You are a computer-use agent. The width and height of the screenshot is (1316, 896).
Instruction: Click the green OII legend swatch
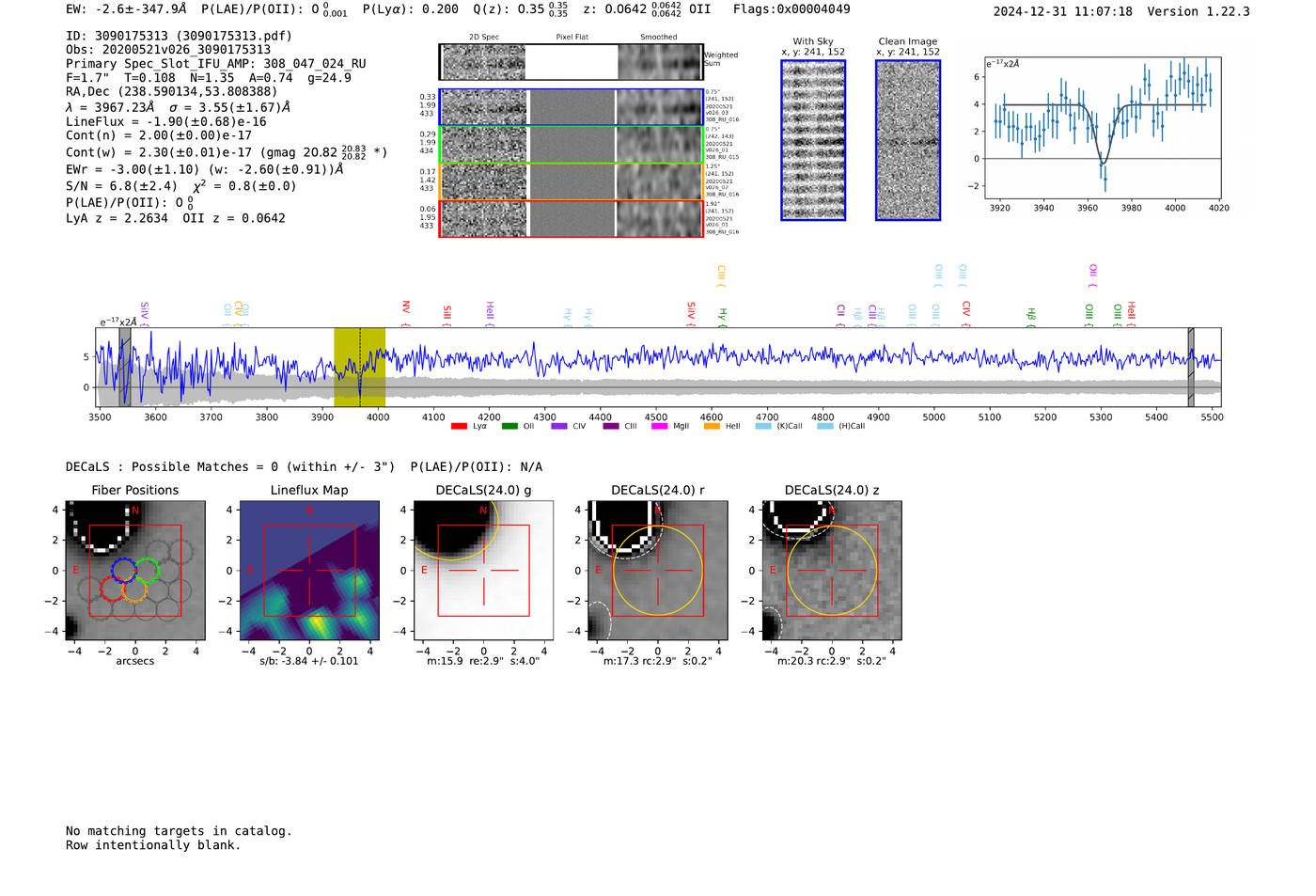pyautogui.click(x=509, y=426)
